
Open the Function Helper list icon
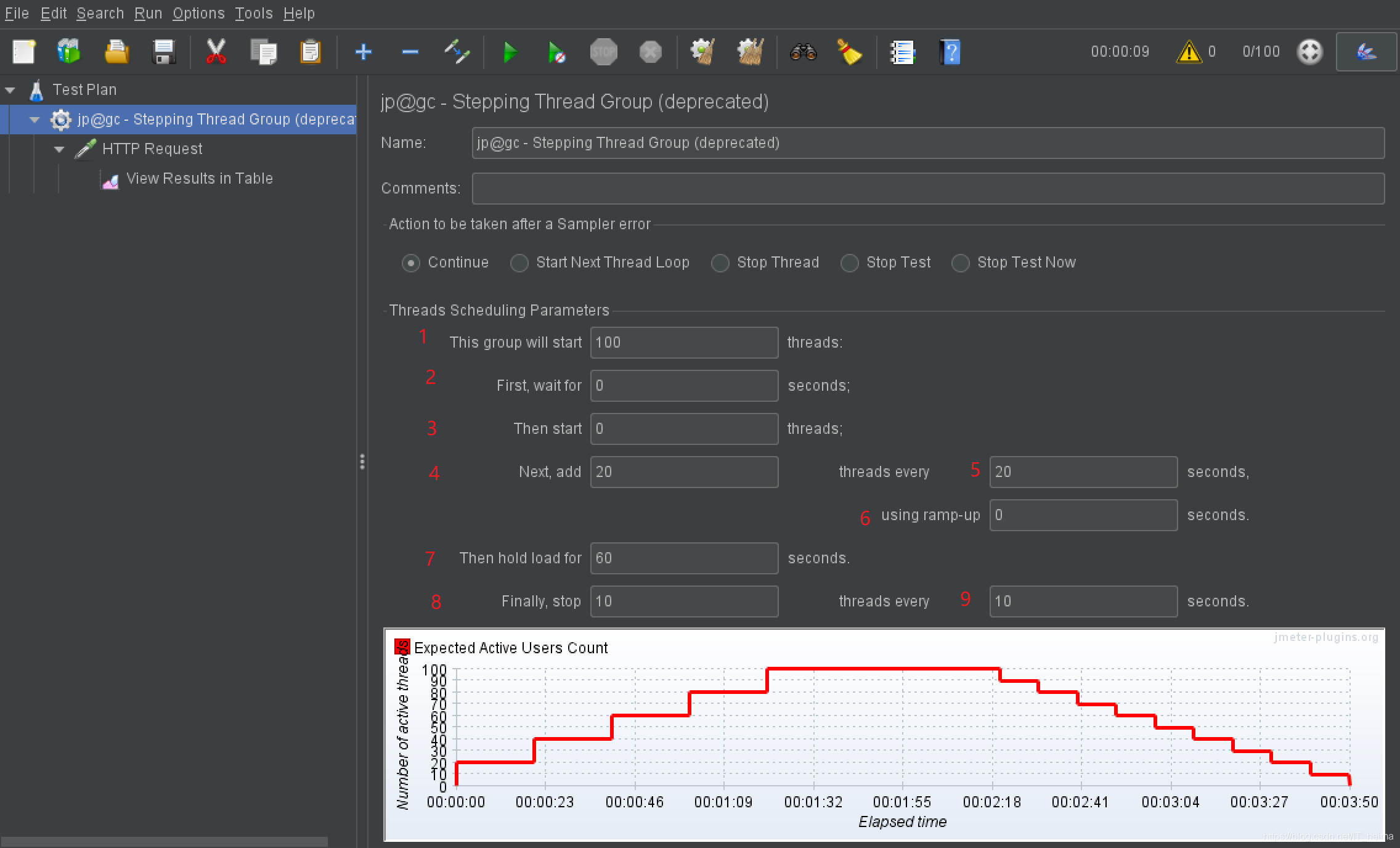click(902, 52)
